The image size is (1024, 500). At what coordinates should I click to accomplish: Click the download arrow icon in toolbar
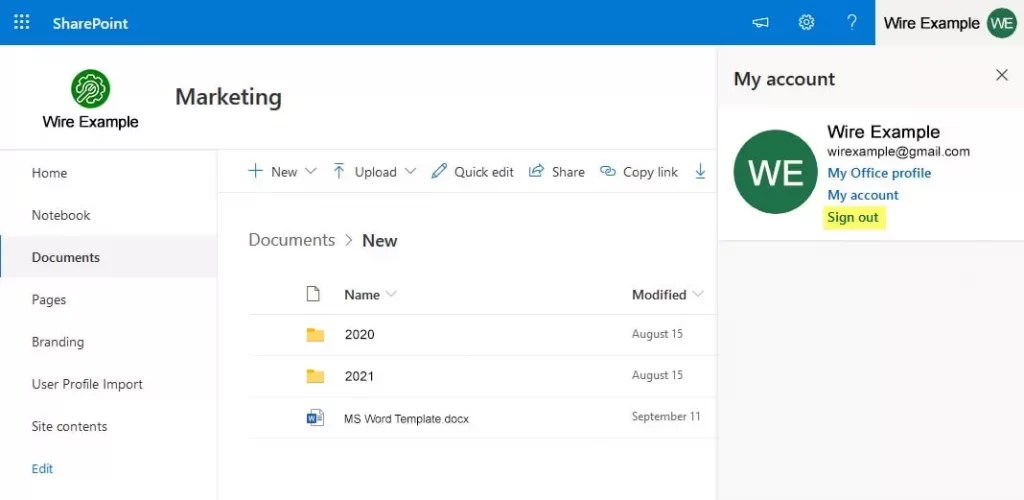(700, 171)
